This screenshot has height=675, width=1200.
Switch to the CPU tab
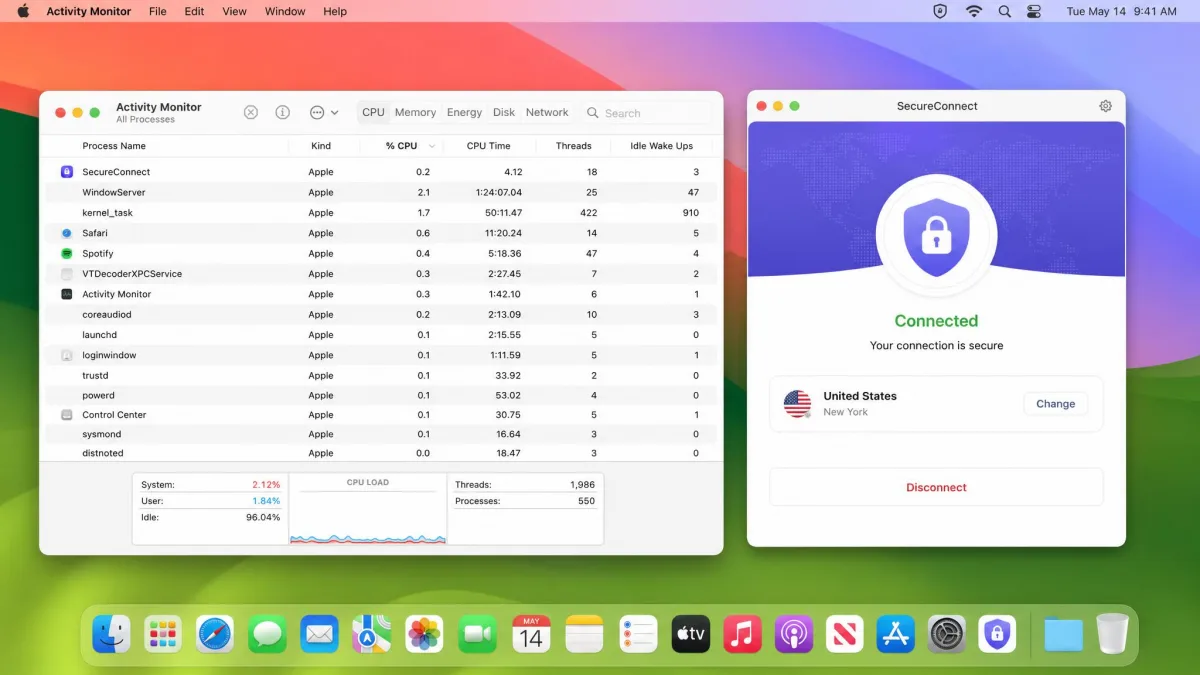(x=373, y=113)
